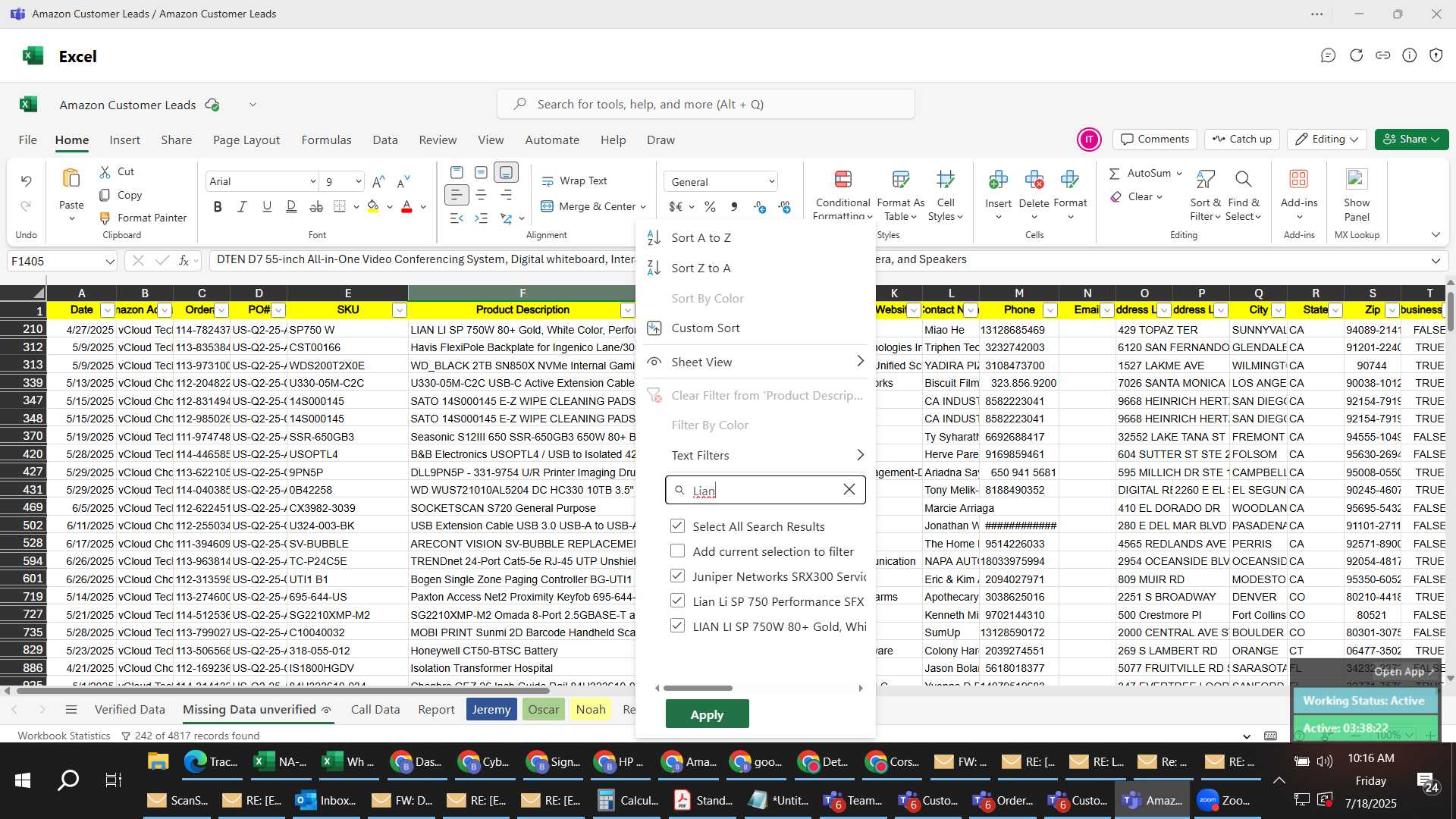Open Conditional Formatting icon

(x=843, y=180)
